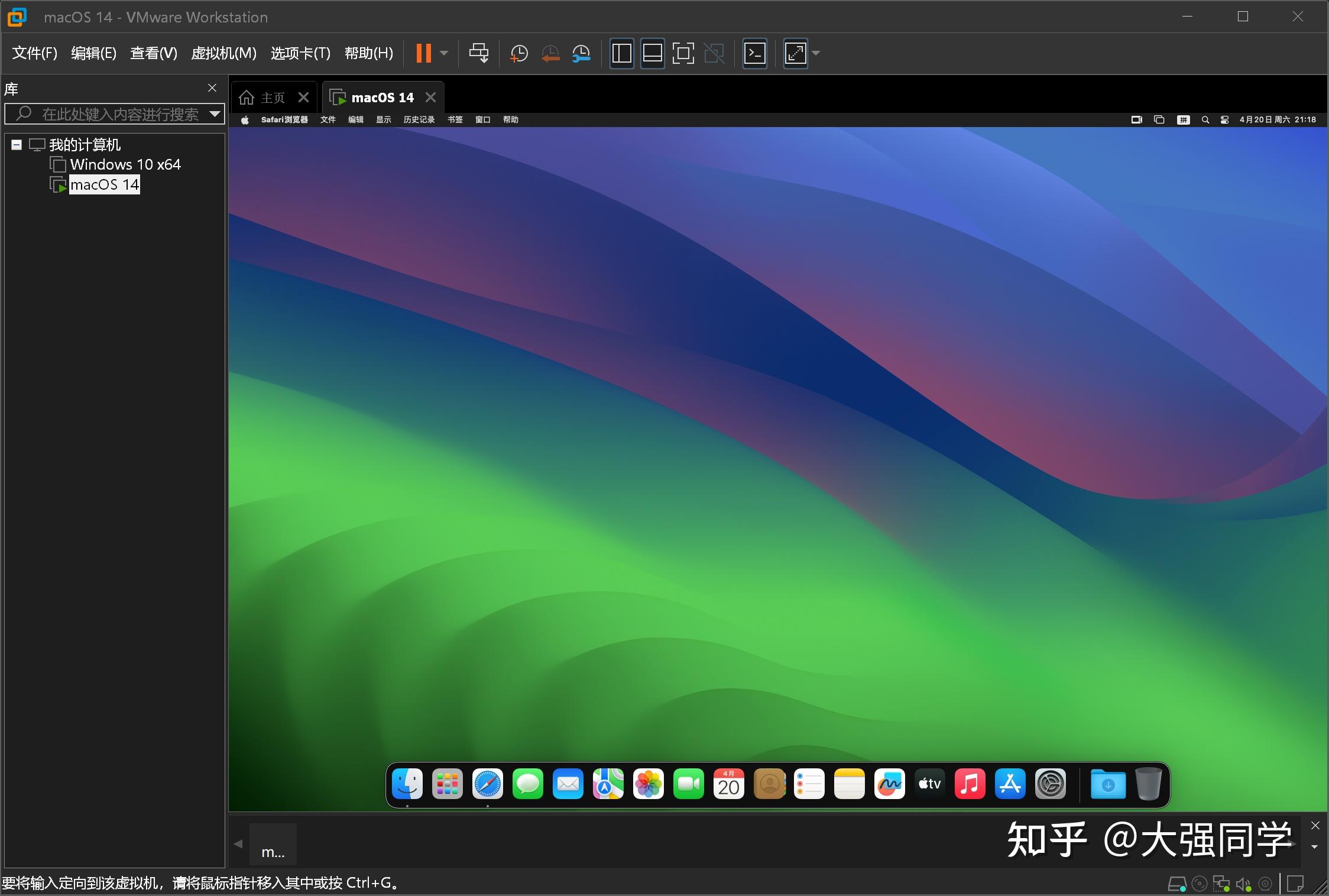Open the 虚拟机(M) menu
Image resolution: width=1329 pixels, height=896 pixels.
click(223, 53)
